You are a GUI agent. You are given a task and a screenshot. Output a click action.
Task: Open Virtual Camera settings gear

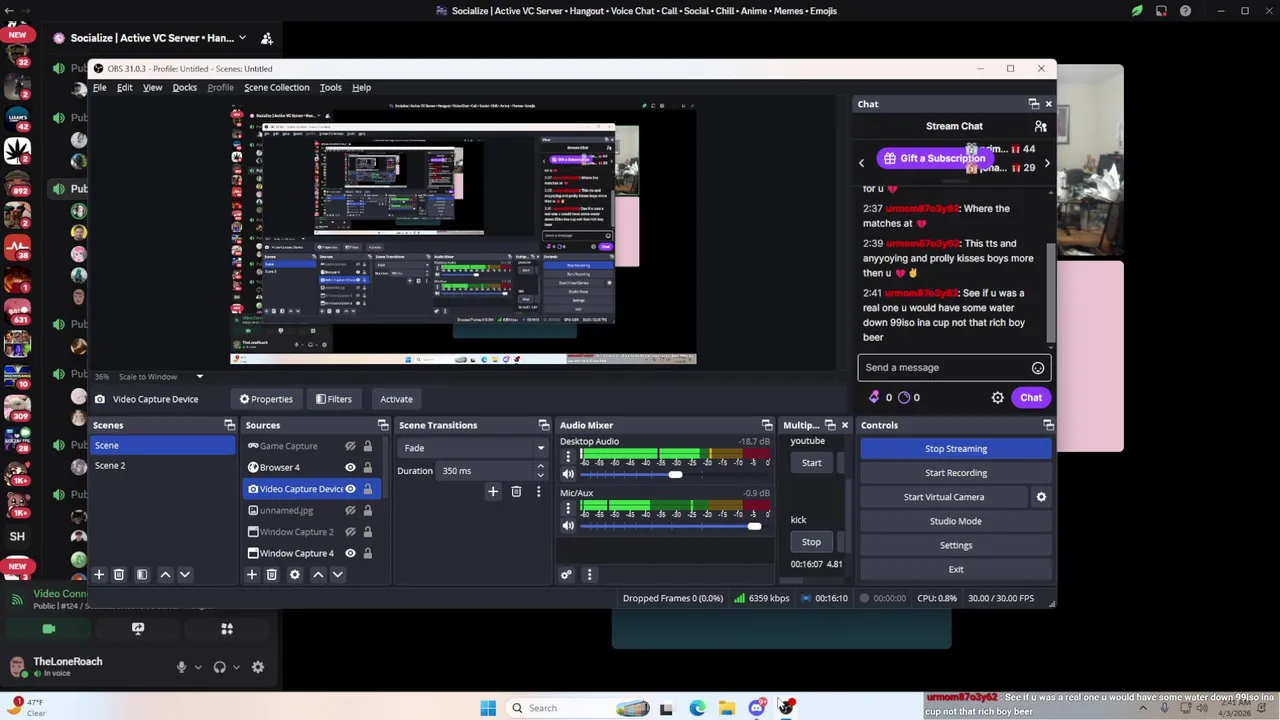(x=1041, y=497)
